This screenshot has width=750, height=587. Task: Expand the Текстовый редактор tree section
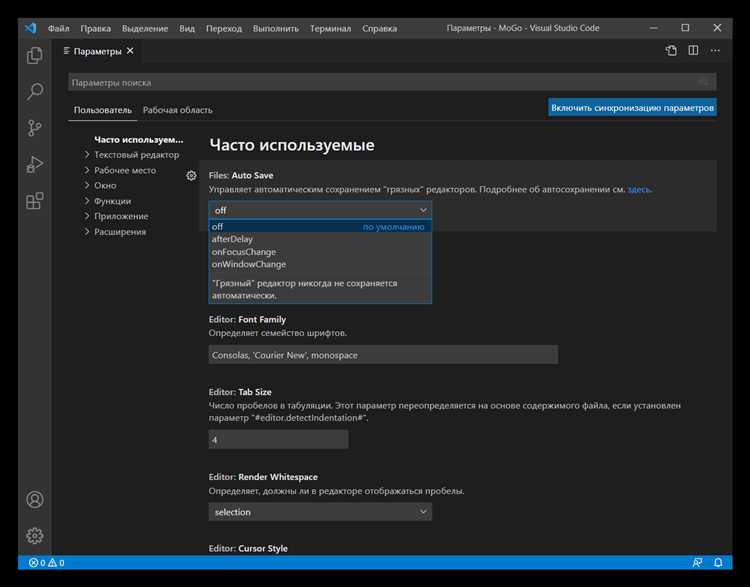coord(136,155)
